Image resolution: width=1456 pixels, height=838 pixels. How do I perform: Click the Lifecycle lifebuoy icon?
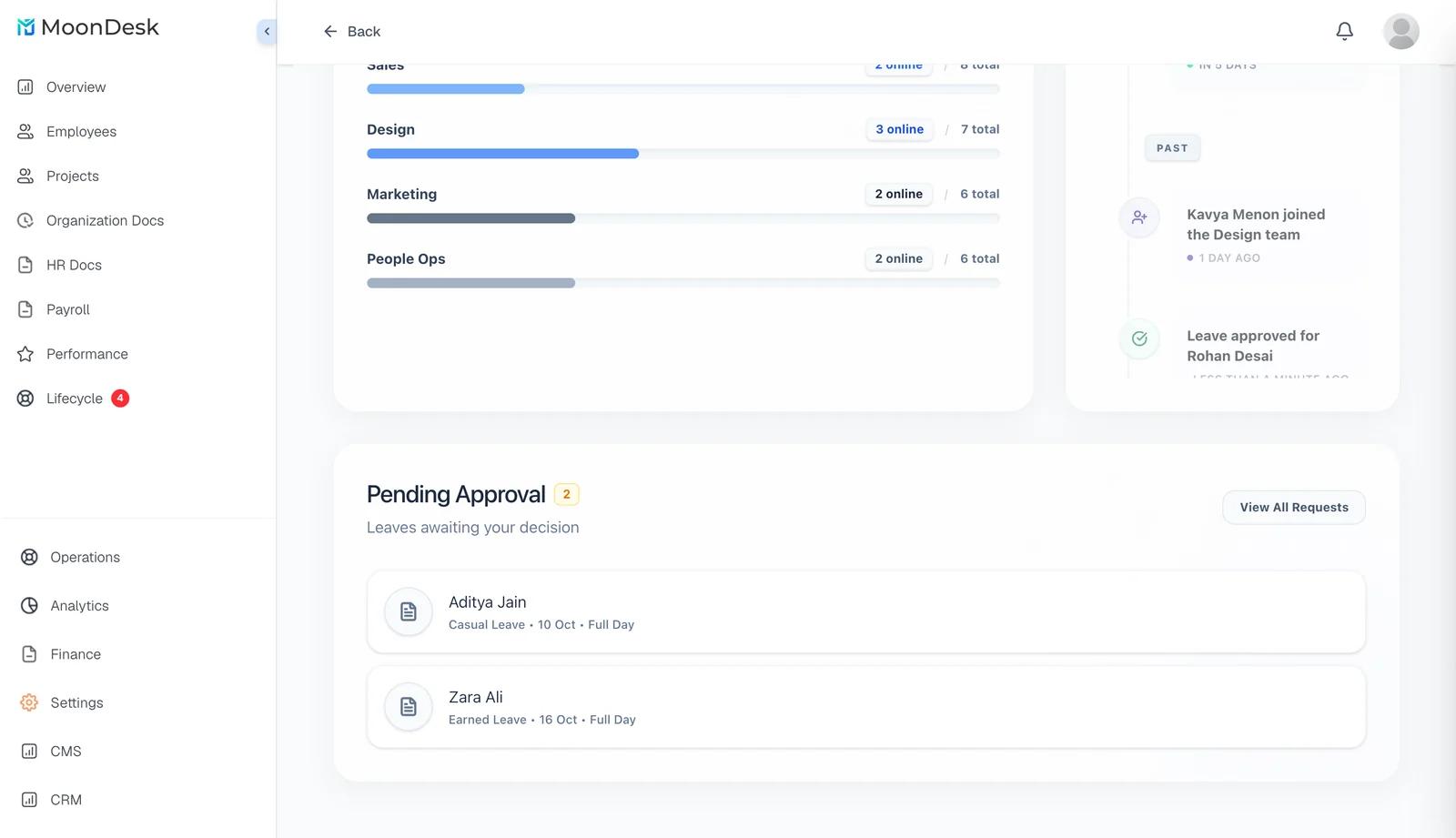point(25,399)
